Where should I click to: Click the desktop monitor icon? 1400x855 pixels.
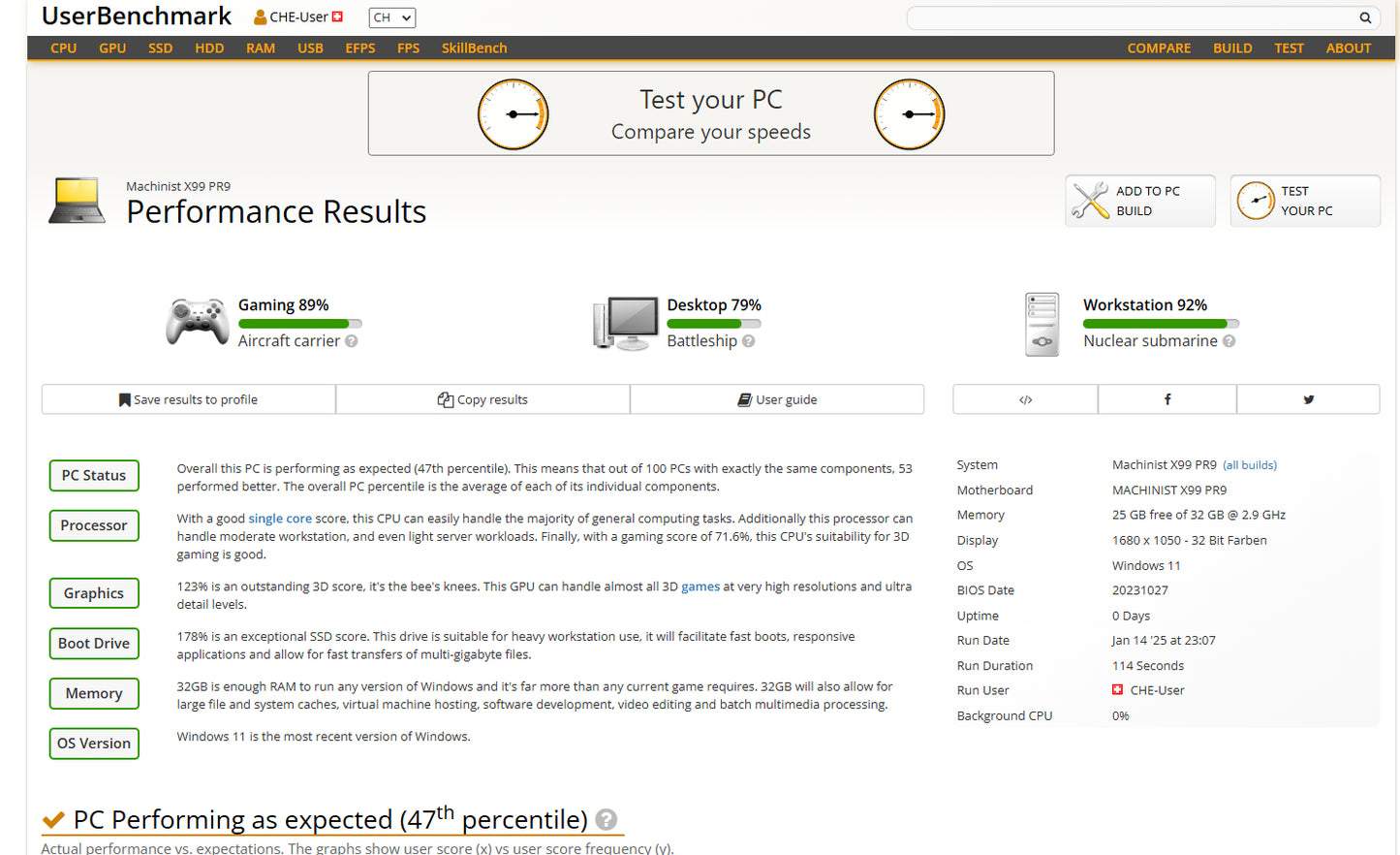pos(626,323)
